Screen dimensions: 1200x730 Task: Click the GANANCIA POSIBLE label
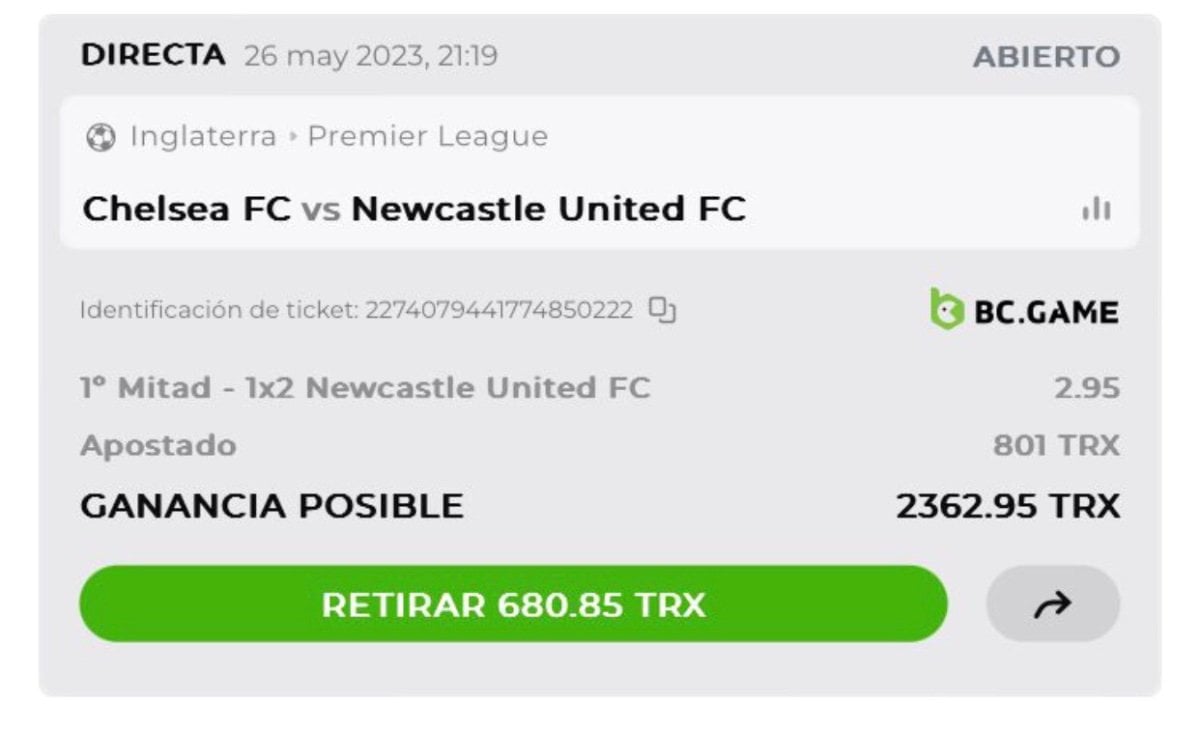(x=271, y=506)
